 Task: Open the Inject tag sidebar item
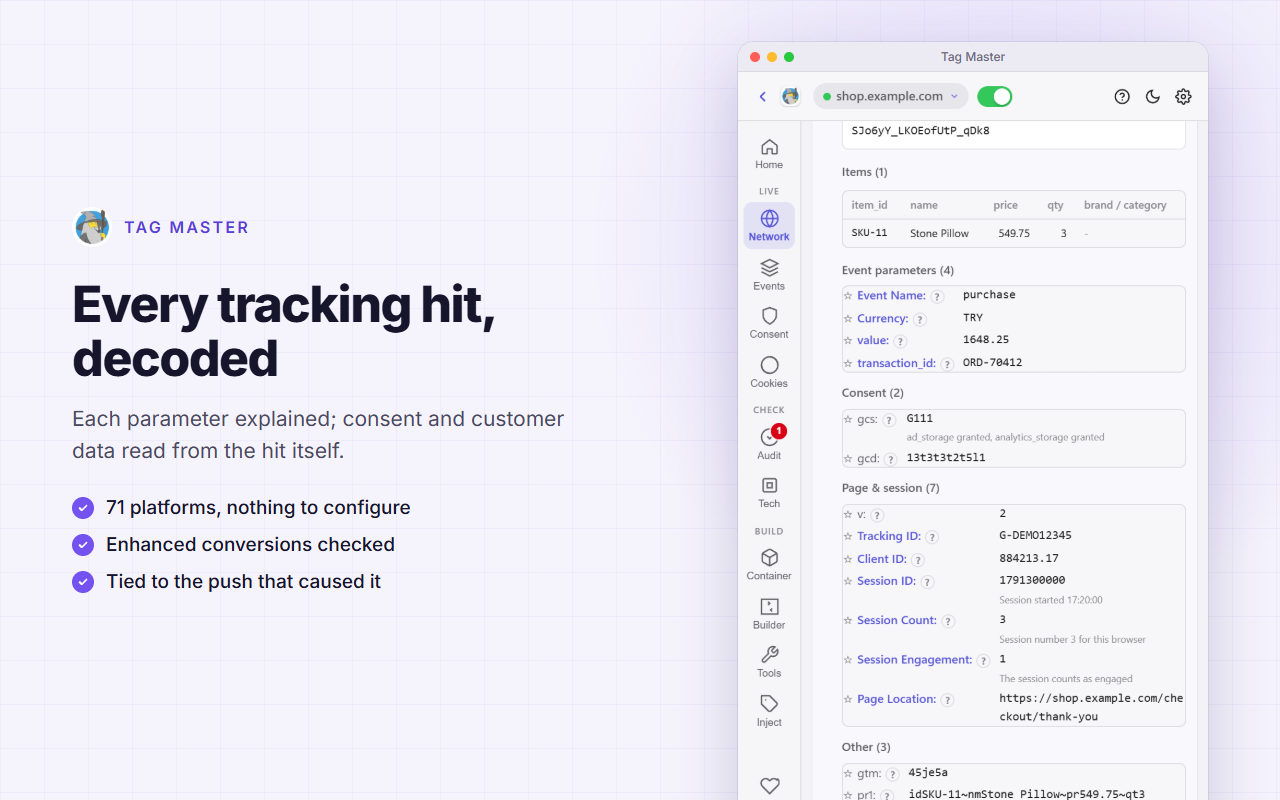pyautogui.click(x=769, y=711)
